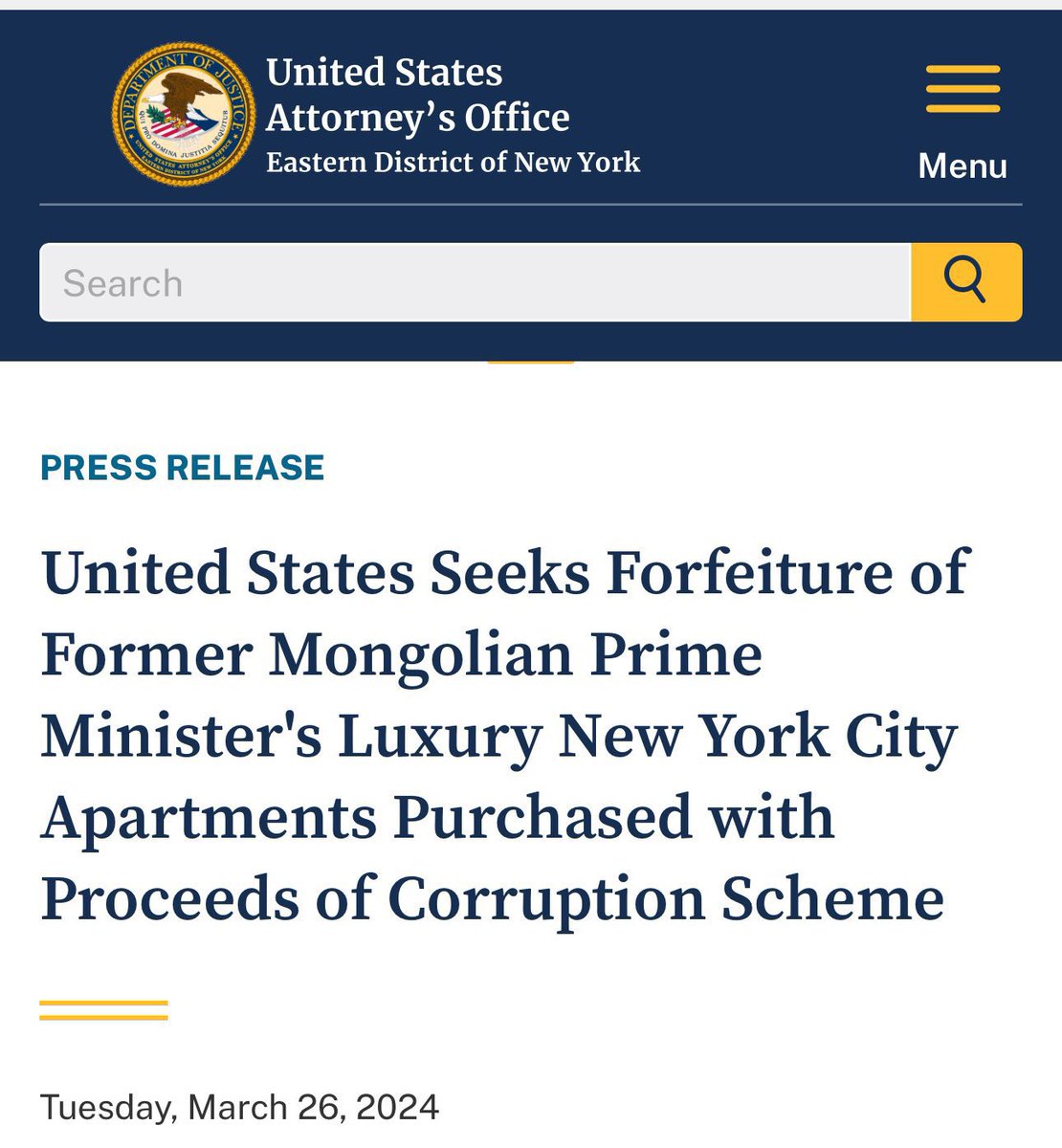Viewport: 1062px width, 1148px height.
Task: Click the headline line 'Former Mongolian Prime'
Action: (402, 655)
